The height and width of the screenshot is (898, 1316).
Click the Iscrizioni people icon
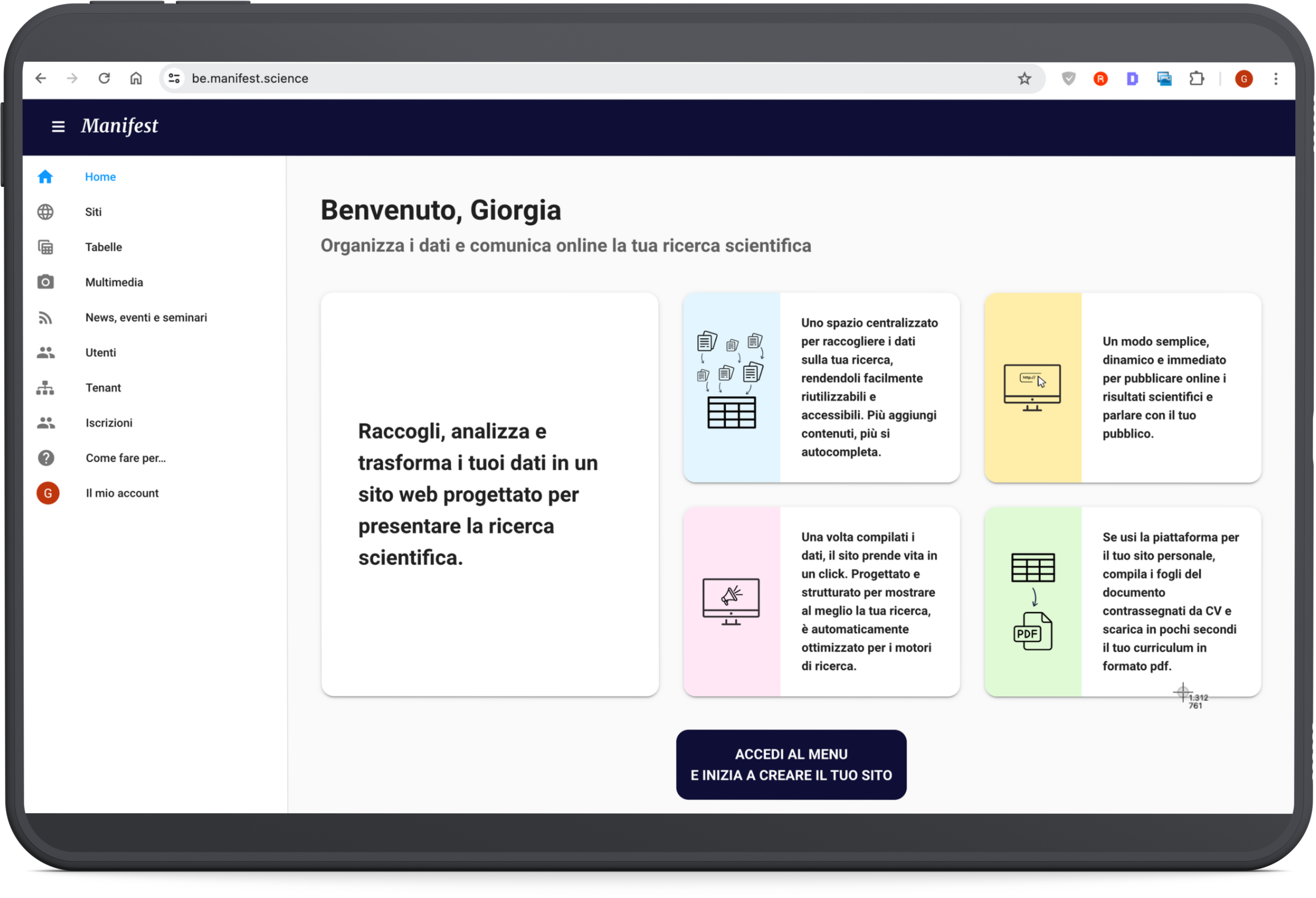[46, 423]
